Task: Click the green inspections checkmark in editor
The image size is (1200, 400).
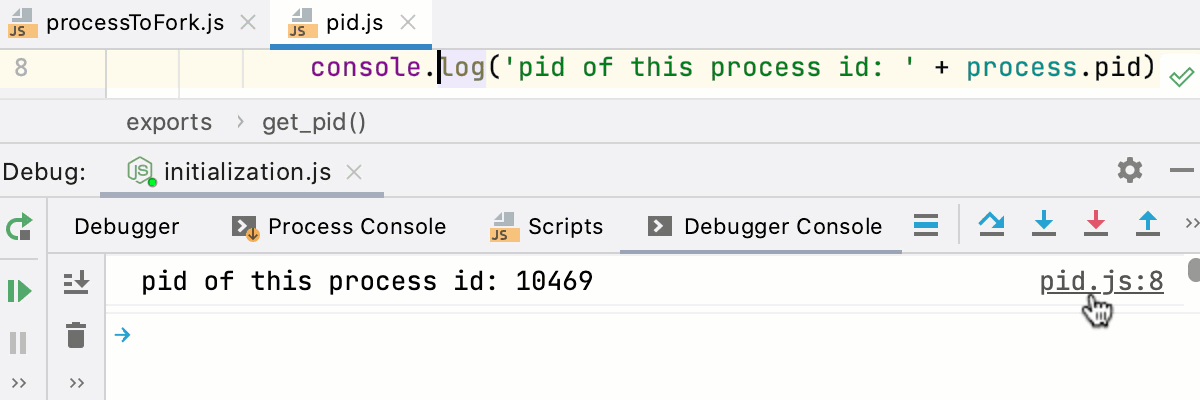Action: [x=1180, y=75]
